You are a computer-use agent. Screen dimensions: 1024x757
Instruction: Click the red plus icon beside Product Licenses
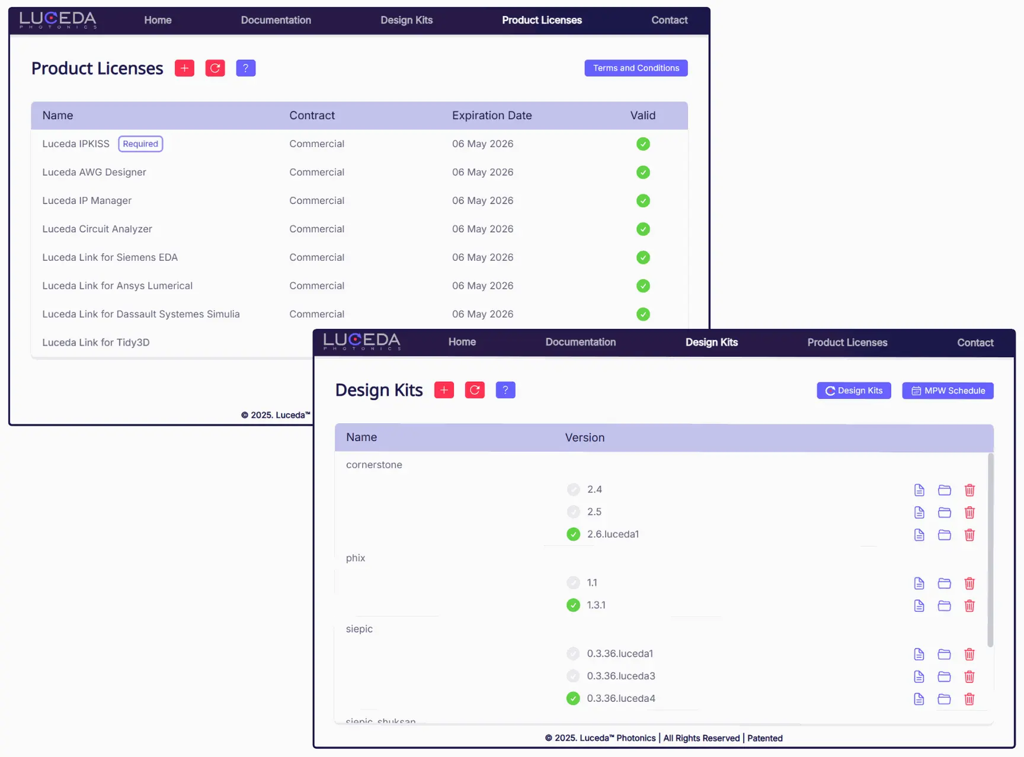pyautogui.click(x=184, y=68)
